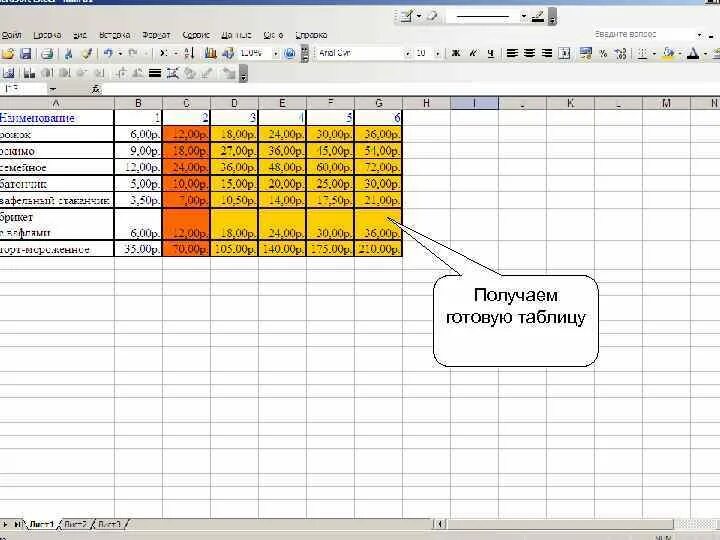720x540 pixels.
Task: Switch to the Лист2 sheet tab
Action: pyautogui.click(x=75, y=524)
